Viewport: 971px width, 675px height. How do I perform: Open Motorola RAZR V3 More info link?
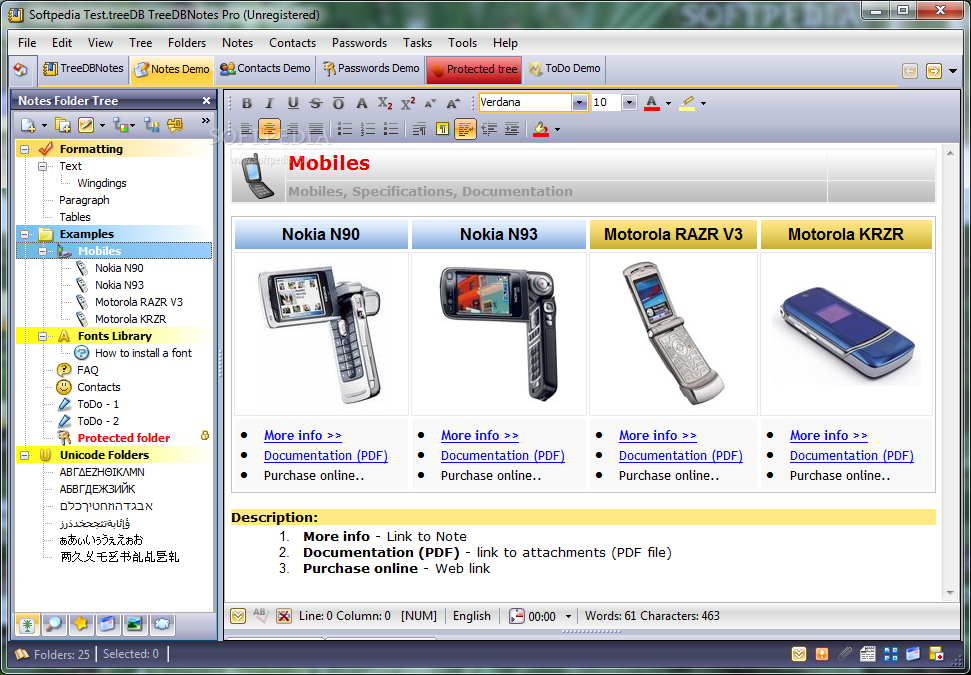pos(658,435)
